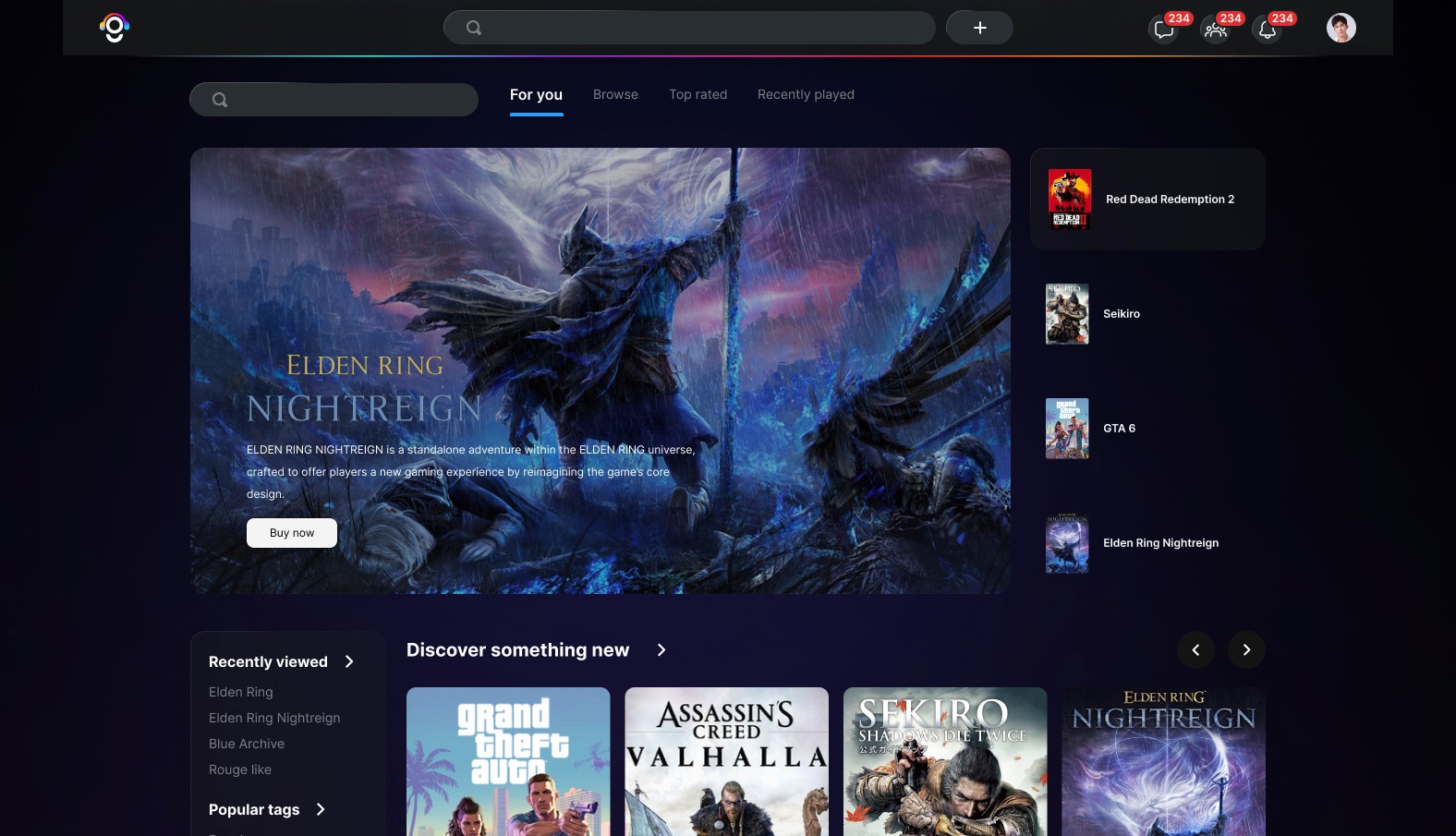1456x836 pixels.
Task: Open the Top rated tab
Action: click(698, 94)
